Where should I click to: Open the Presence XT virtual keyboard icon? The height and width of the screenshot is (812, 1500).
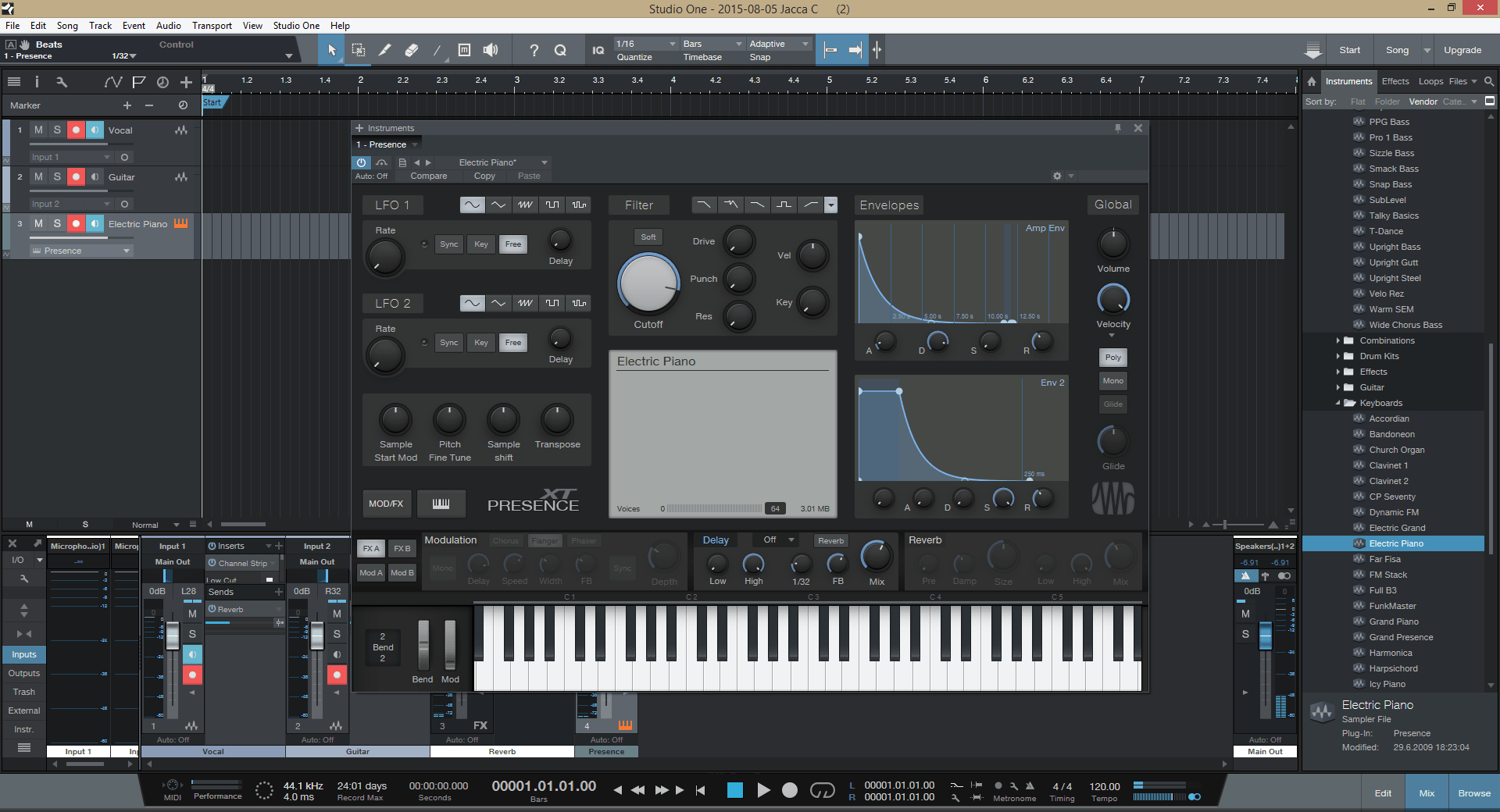441,504
